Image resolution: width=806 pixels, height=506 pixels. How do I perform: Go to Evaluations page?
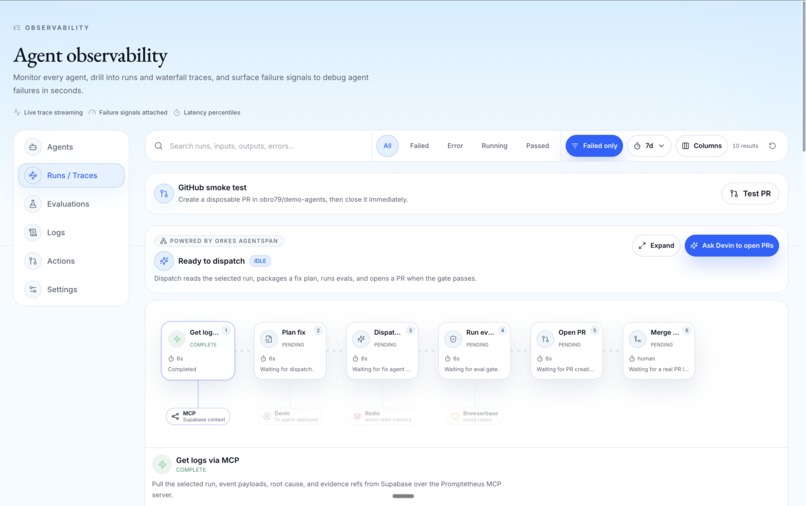[x=71, y=204]
